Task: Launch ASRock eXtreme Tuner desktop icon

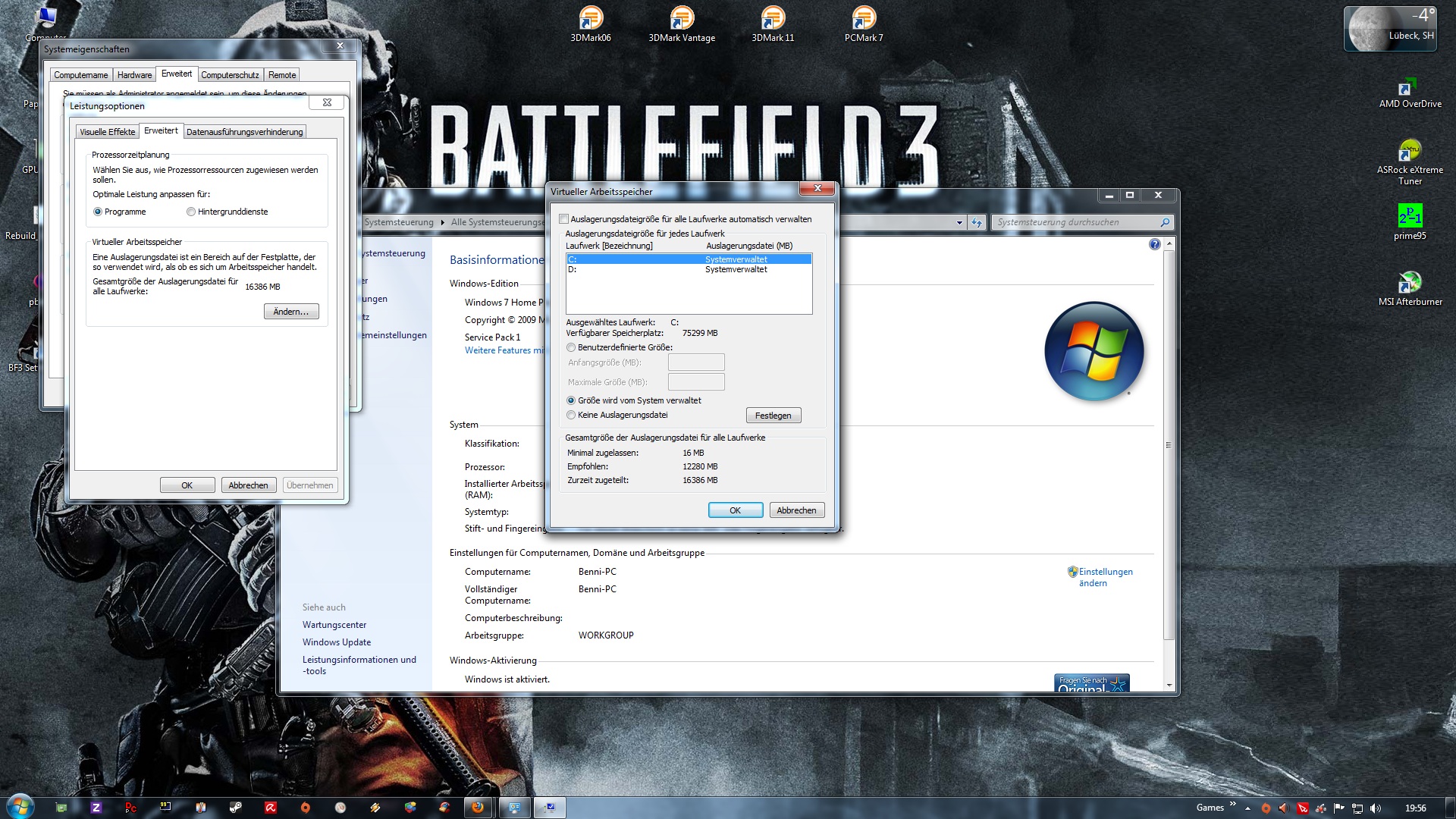Action: click(1410, 162)
